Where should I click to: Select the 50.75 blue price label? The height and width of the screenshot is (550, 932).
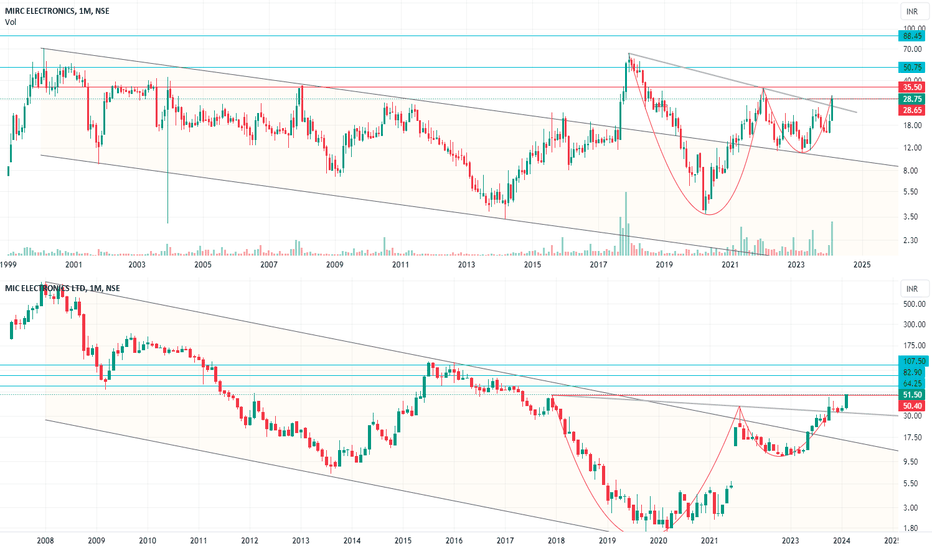click(x=912, y=68)
